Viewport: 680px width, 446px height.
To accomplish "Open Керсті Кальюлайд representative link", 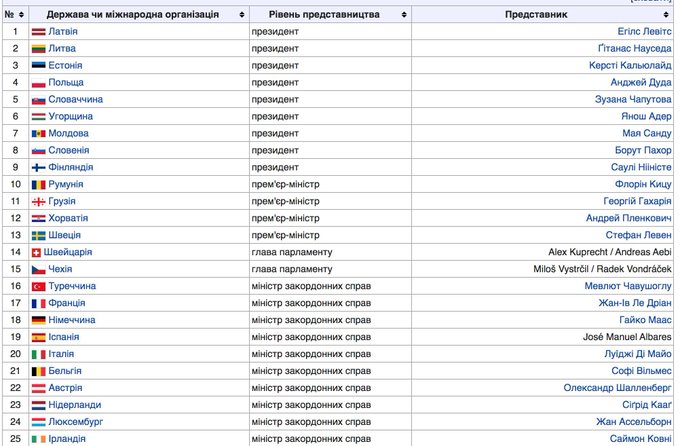I will point(630,66).
